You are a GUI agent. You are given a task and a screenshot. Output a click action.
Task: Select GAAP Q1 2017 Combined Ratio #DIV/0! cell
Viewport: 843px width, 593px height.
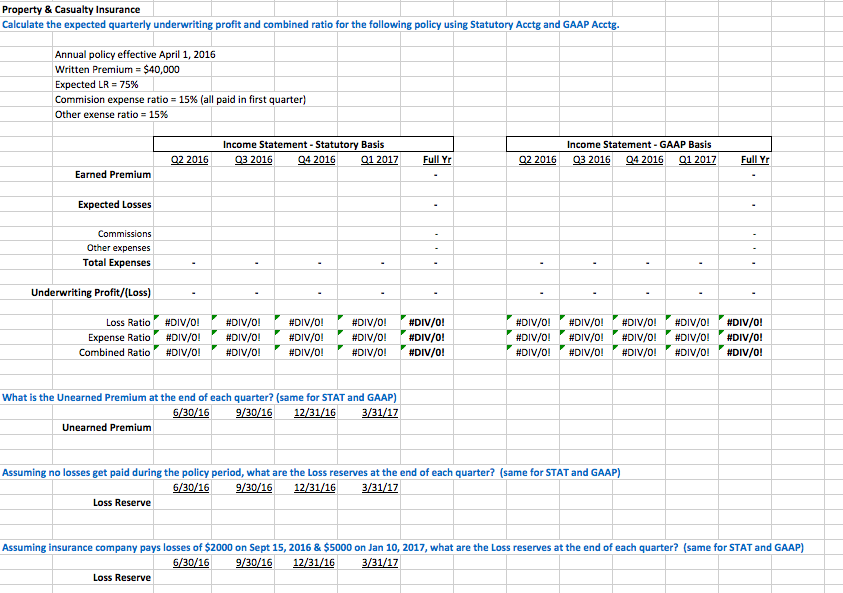coord(692,353)
